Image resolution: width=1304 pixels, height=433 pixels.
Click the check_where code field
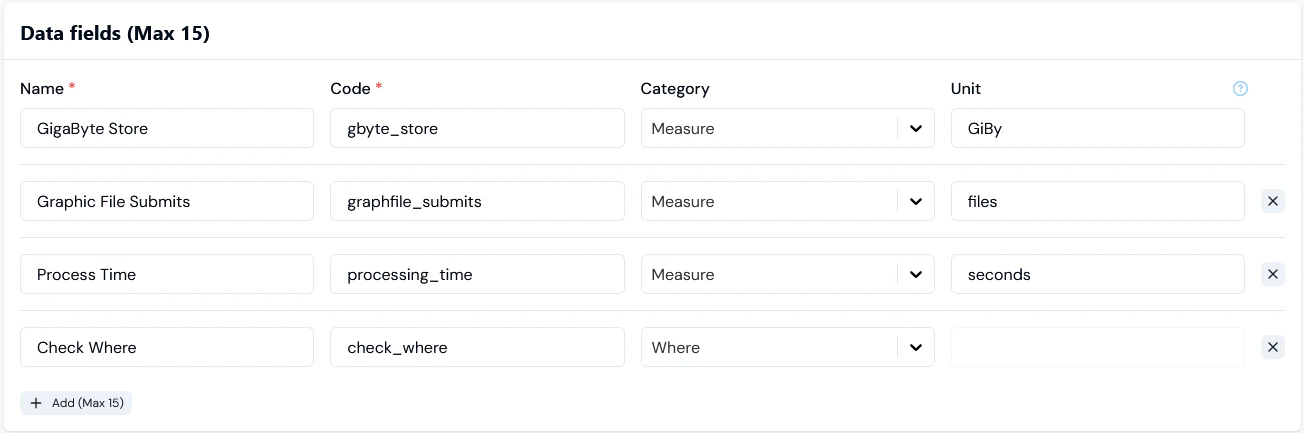[477, 347]
